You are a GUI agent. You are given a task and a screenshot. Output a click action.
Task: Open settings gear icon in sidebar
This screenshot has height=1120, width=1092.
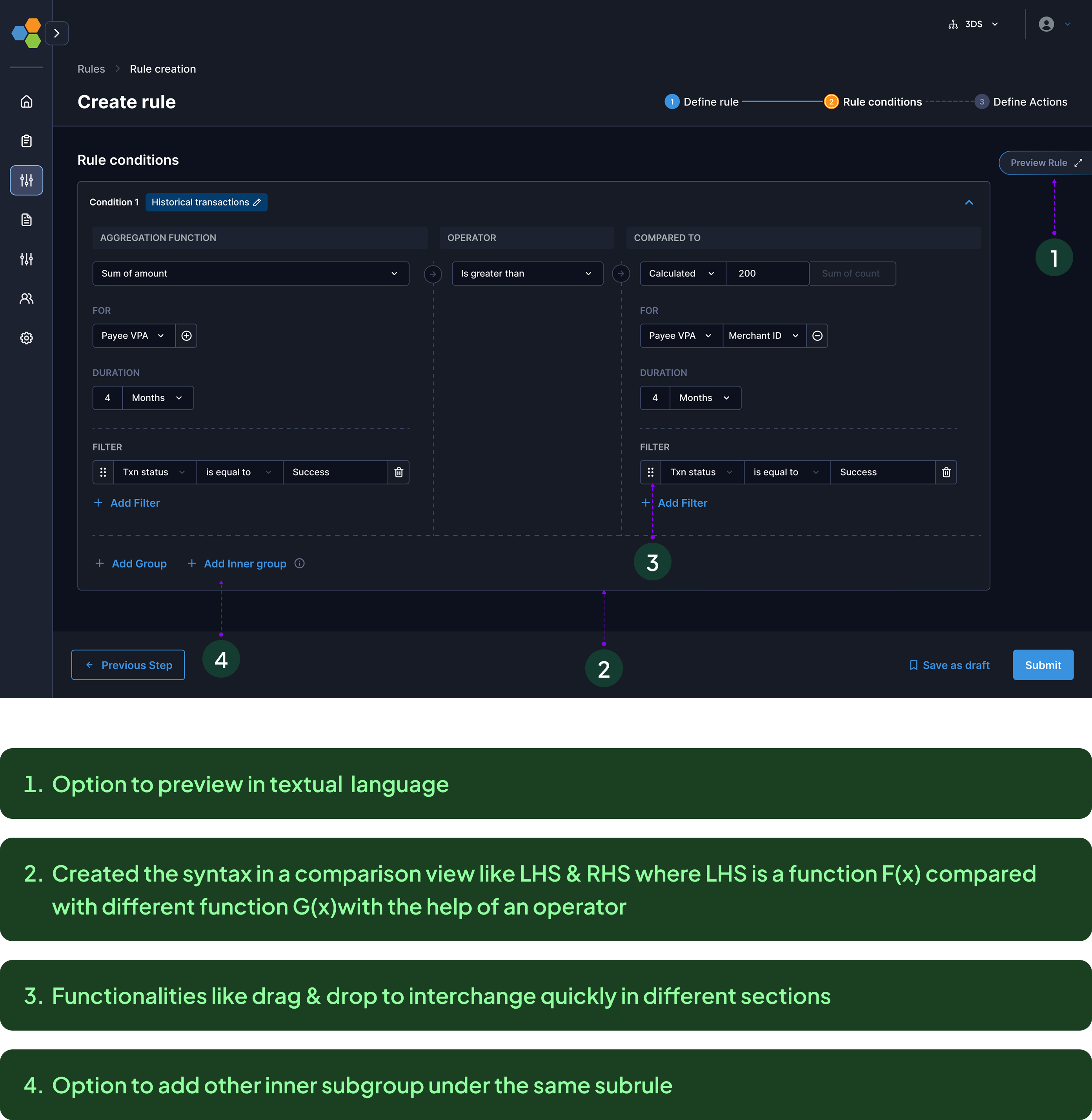[26, 338]
